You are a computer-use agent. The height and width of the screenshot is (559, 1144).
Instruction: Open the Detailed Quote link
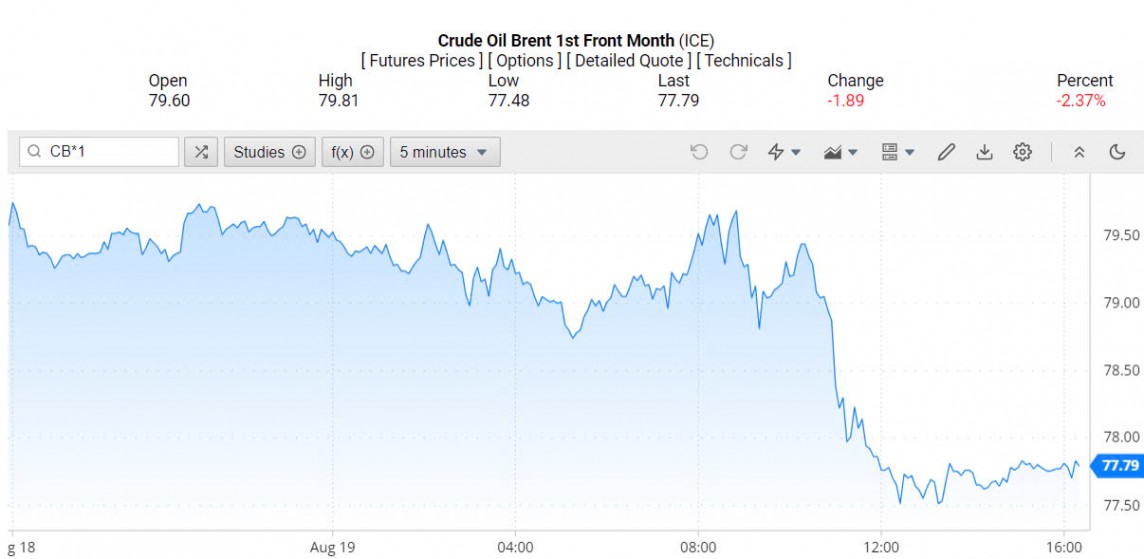[x=629, y=60]
